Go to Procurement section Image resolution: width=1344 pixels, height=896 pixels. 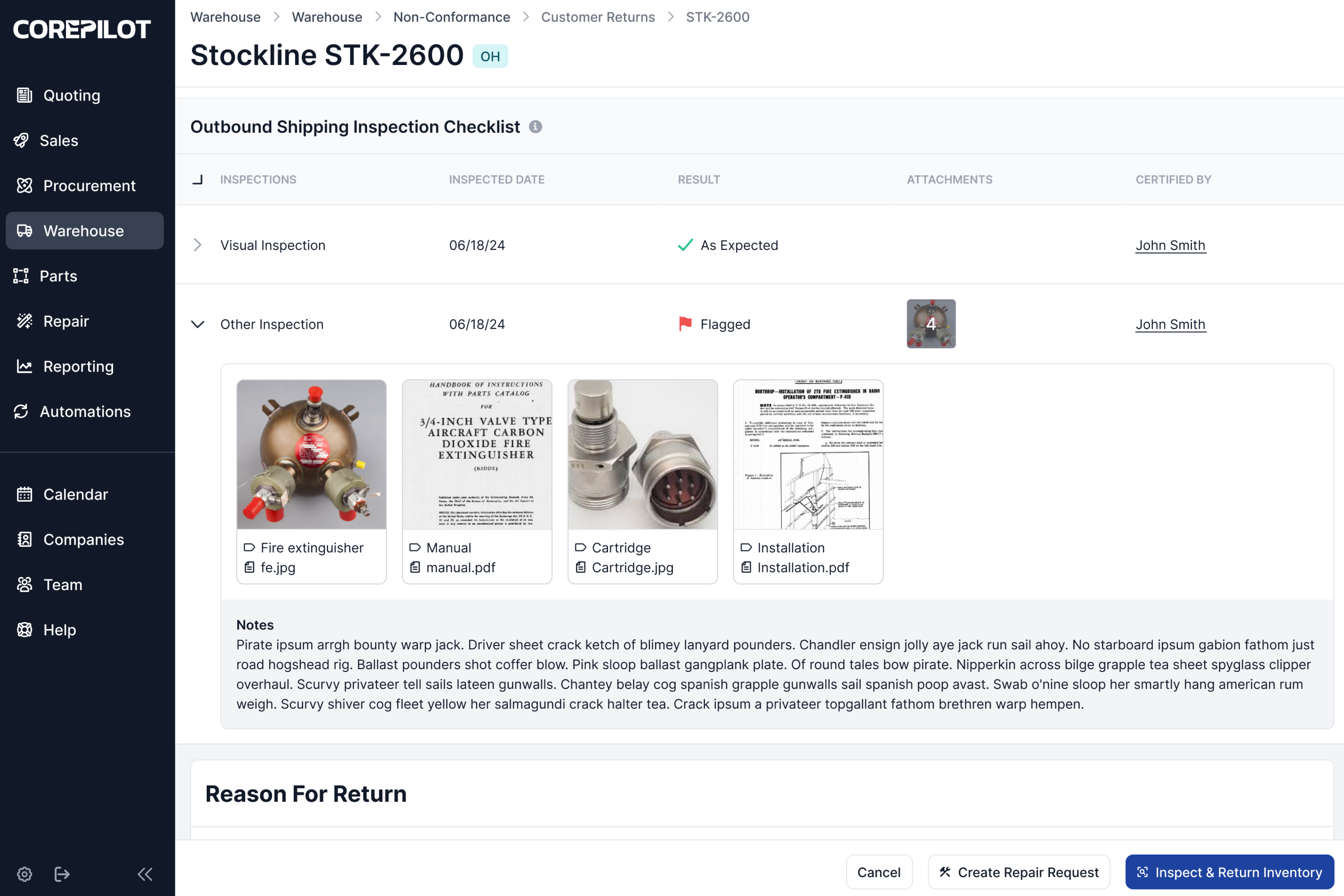pyautogui.click(x=89, y=186)
